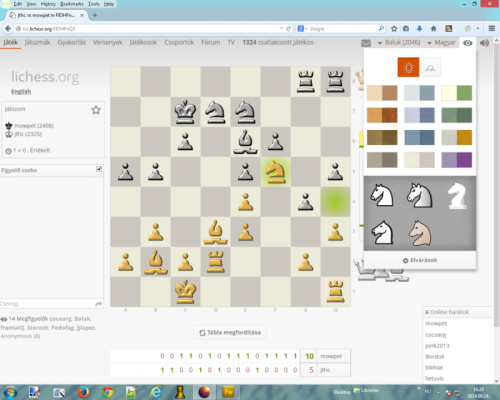Toggle the Figyelő szoba checkbox
Viewport: 500px width, 400px height.
[99, 169]
